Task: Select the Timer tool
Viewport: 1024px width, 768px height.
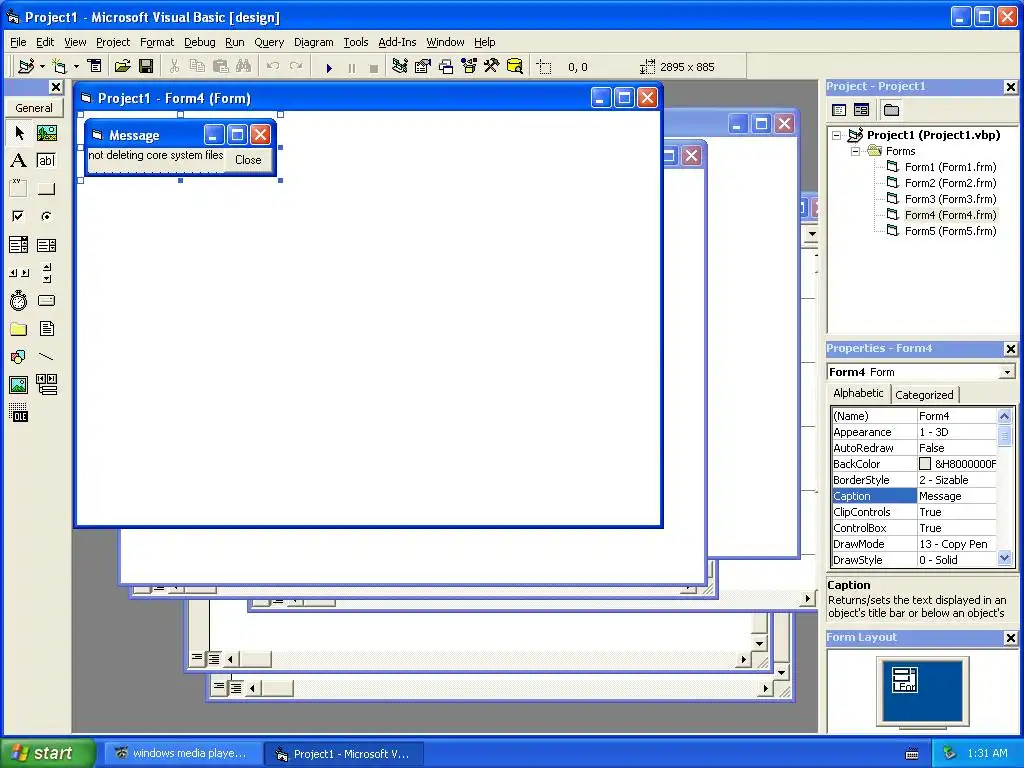Action: 19,300
